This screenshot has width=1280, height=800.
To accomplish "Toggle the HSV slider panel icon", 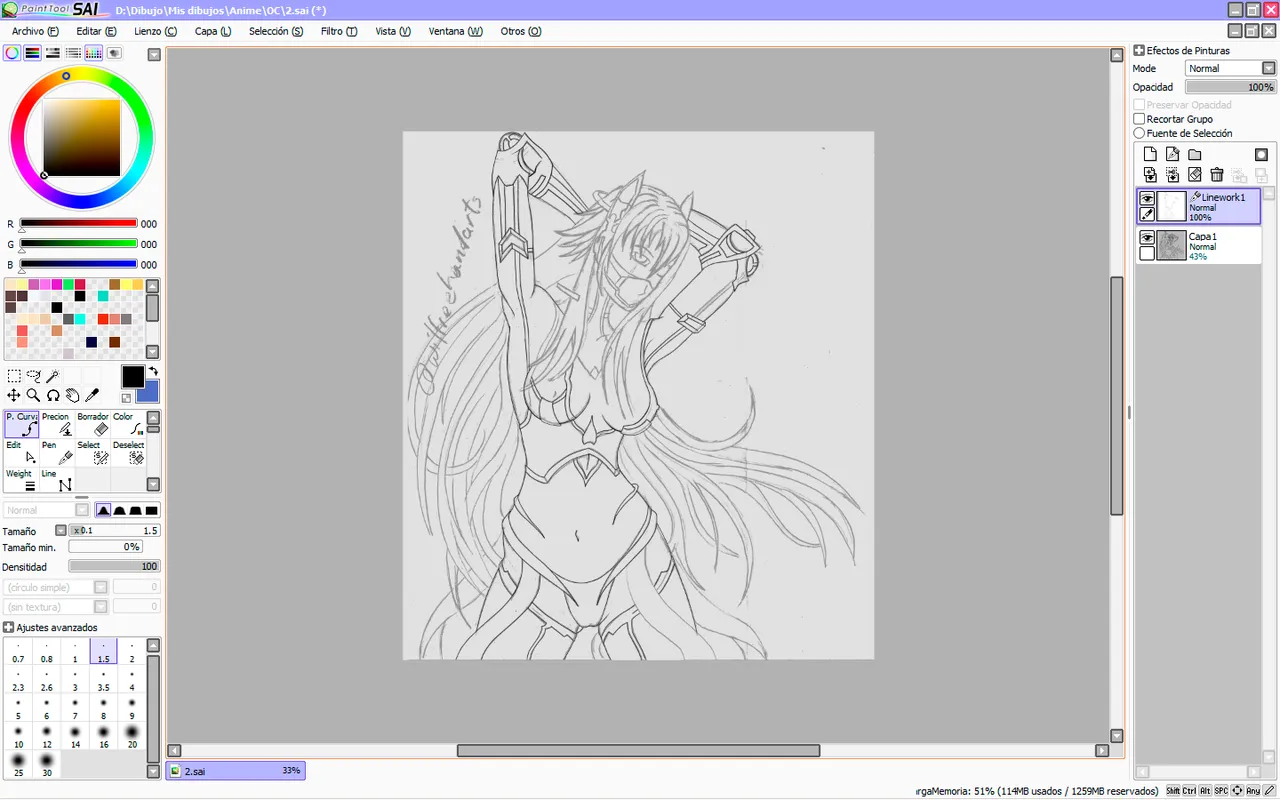I will [53, 53].
